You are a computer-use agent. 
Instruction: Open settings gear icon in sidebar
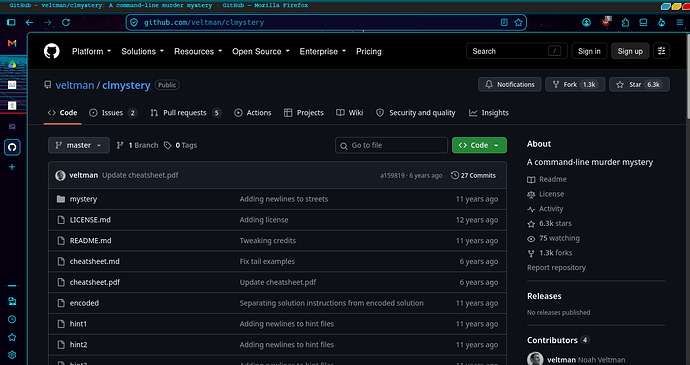click(x=12, y=355)
